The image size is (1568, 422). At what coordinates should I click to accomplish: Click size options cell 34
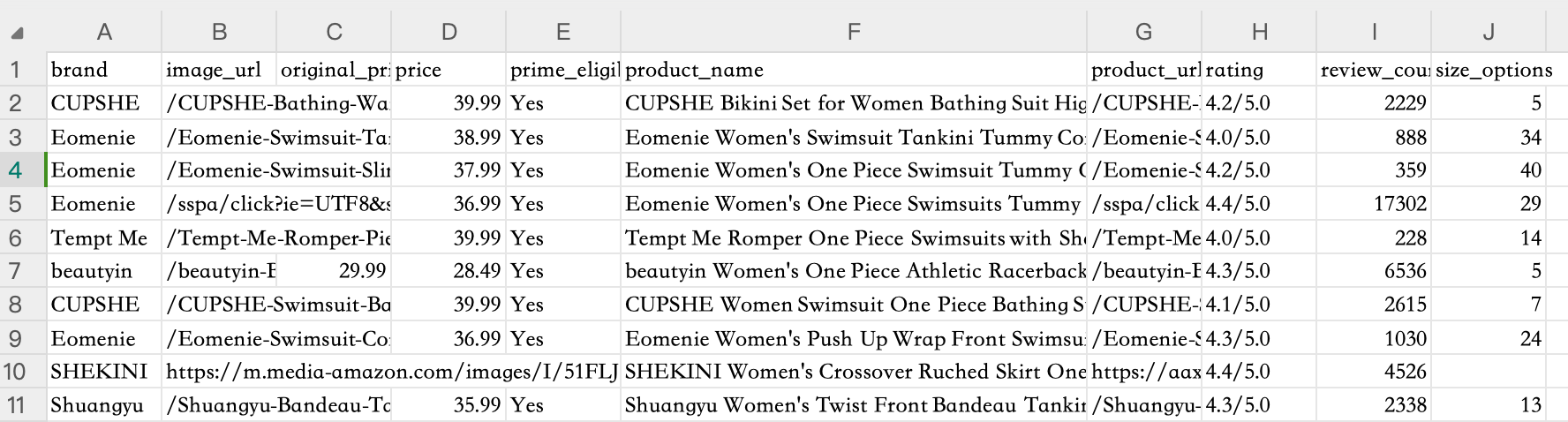(1489, 137)
